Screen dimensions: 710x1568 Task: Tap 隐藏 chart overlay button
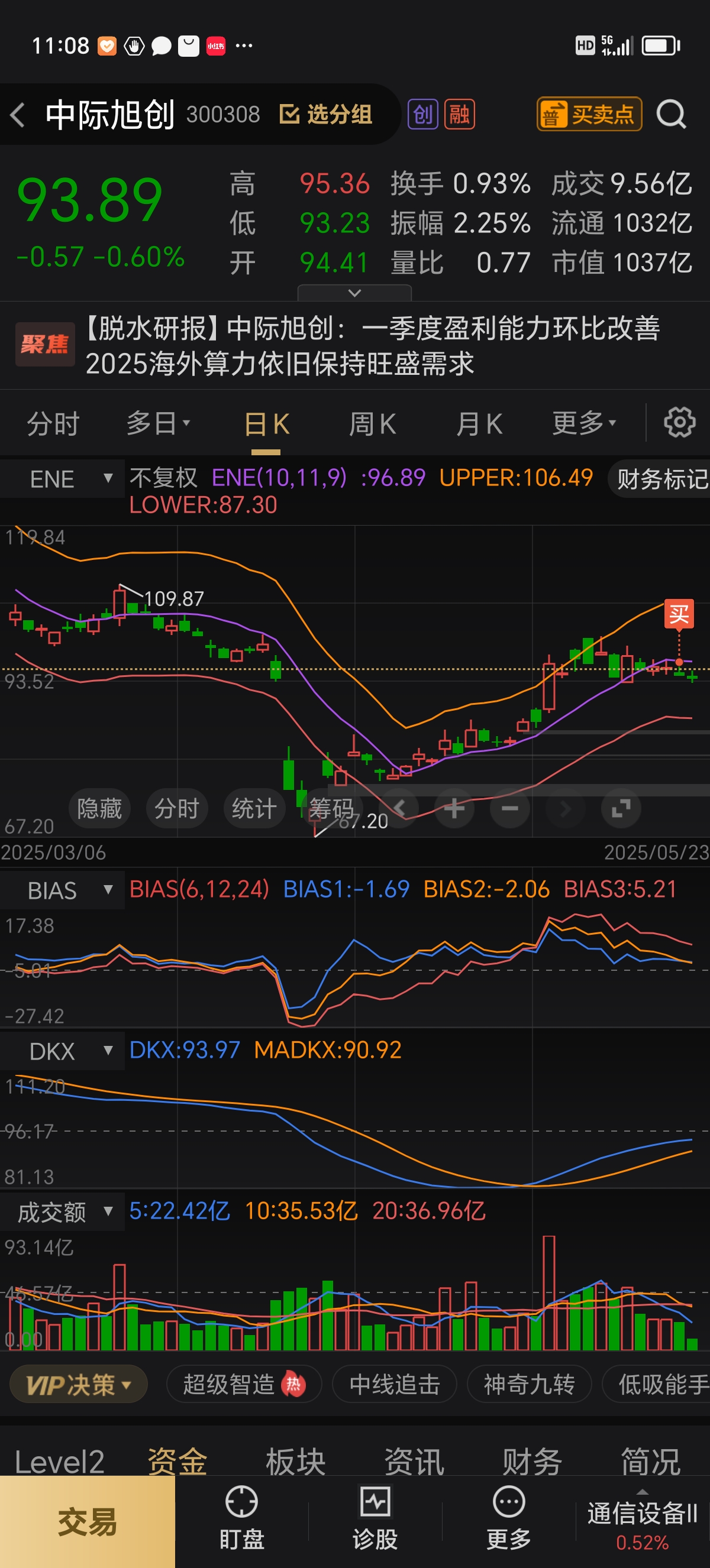tap(99, 808)
